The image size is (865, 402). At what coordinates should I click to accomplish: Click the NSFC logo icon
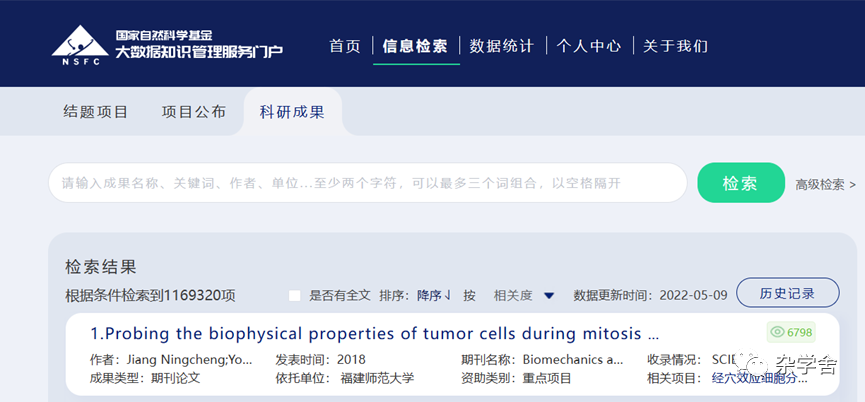pyautogui.click(x=80, y=42)
